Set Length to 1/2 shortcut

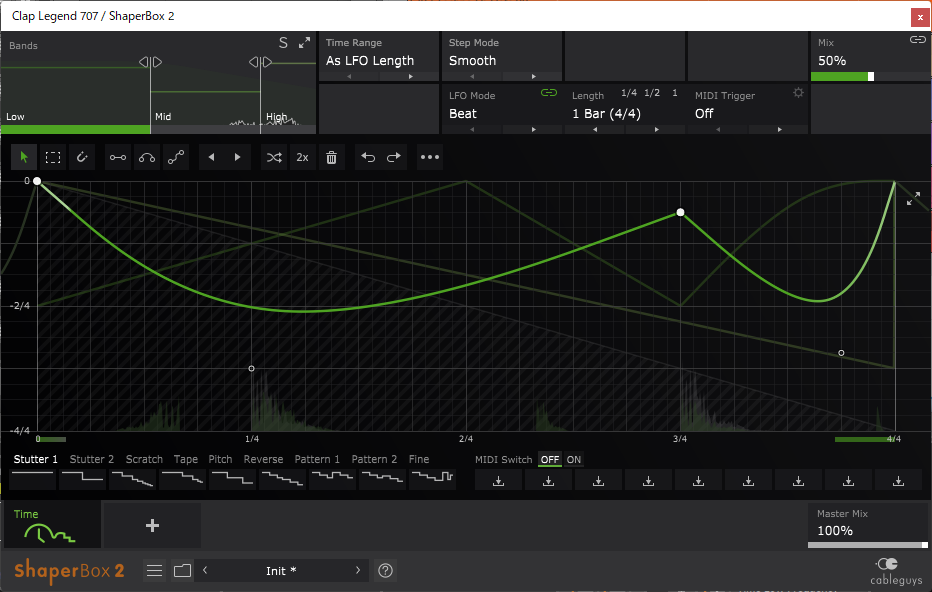coord(652,93)
